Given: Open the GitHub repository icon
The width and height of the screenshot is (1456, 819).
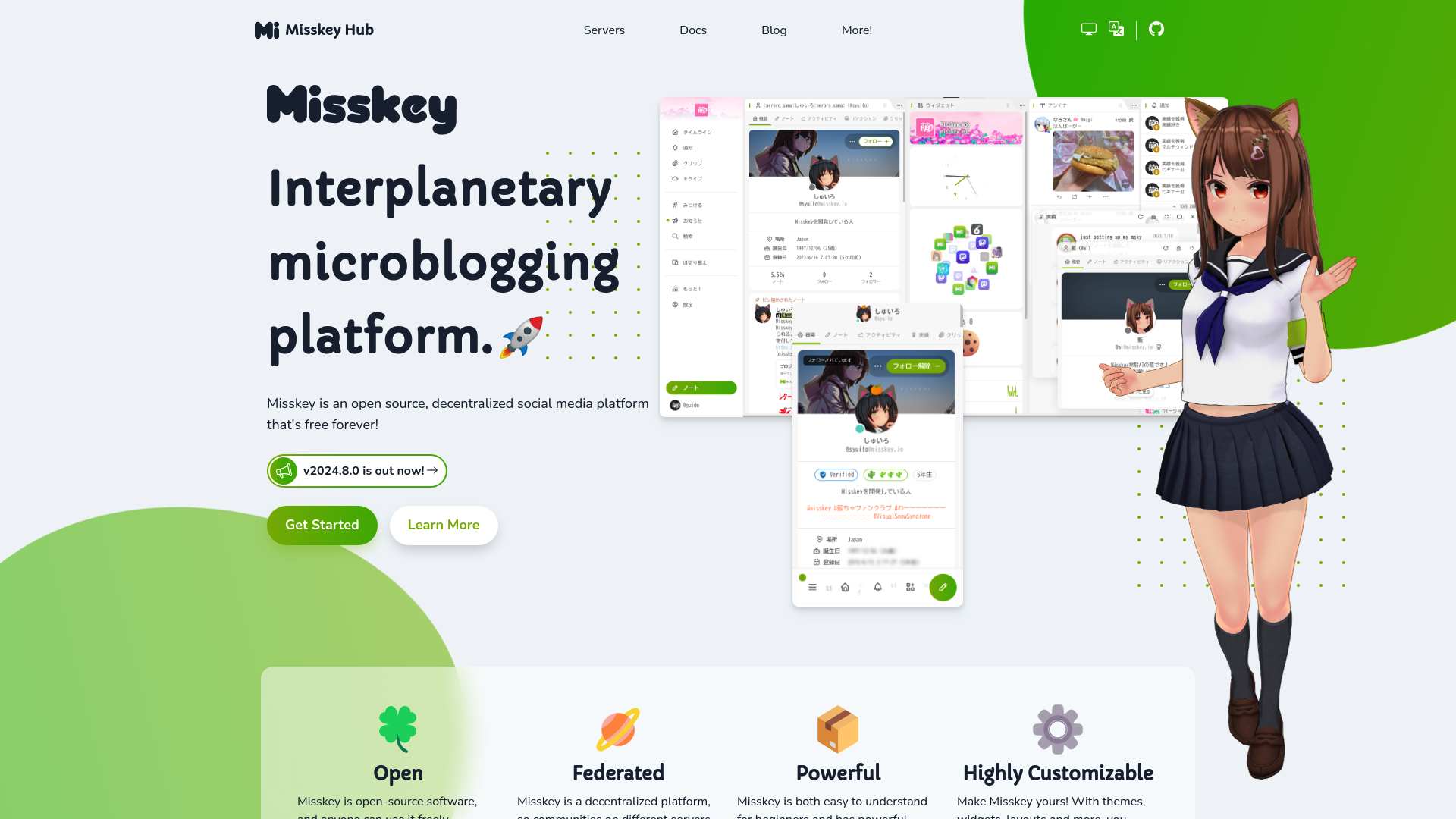Looking at the screenshot, I should [x=1156, y=29].
